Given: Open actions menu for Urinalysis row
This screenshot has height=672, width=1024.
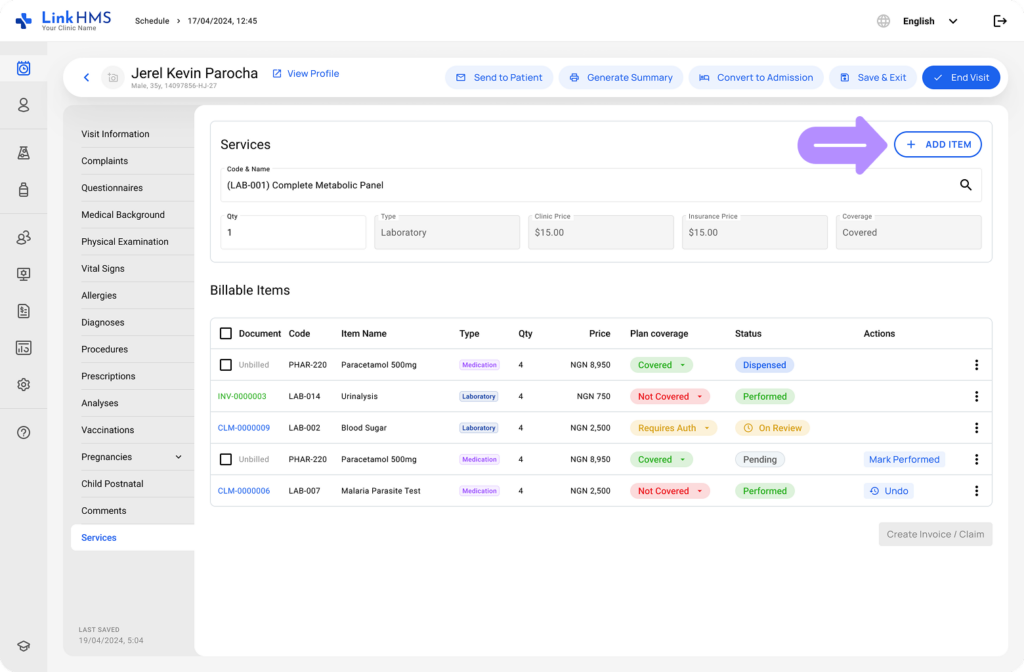Looking at the screenshot, I should (x=976, y=396).
